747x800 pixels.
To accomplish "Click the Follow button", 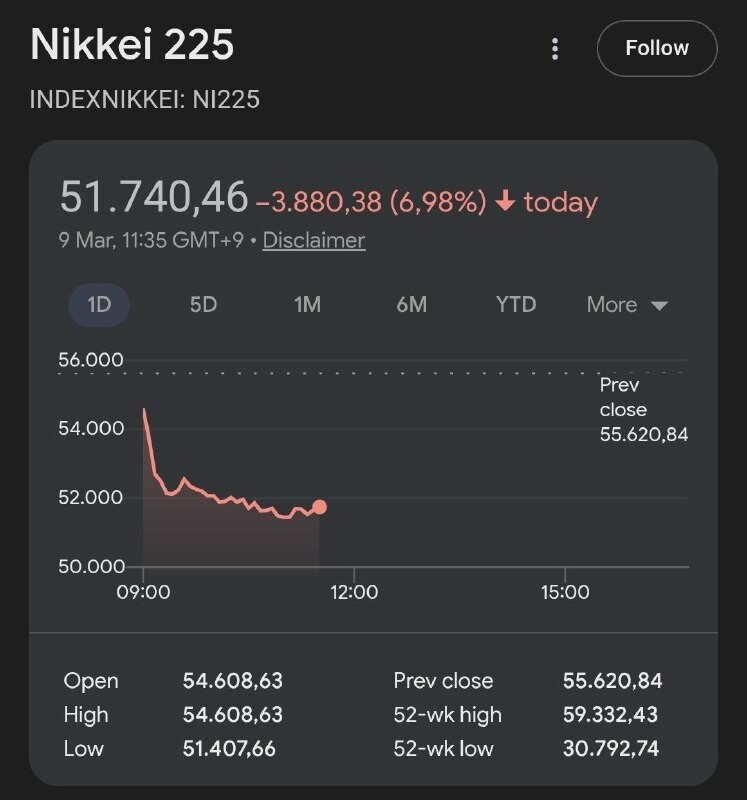I will coord(656,48).
